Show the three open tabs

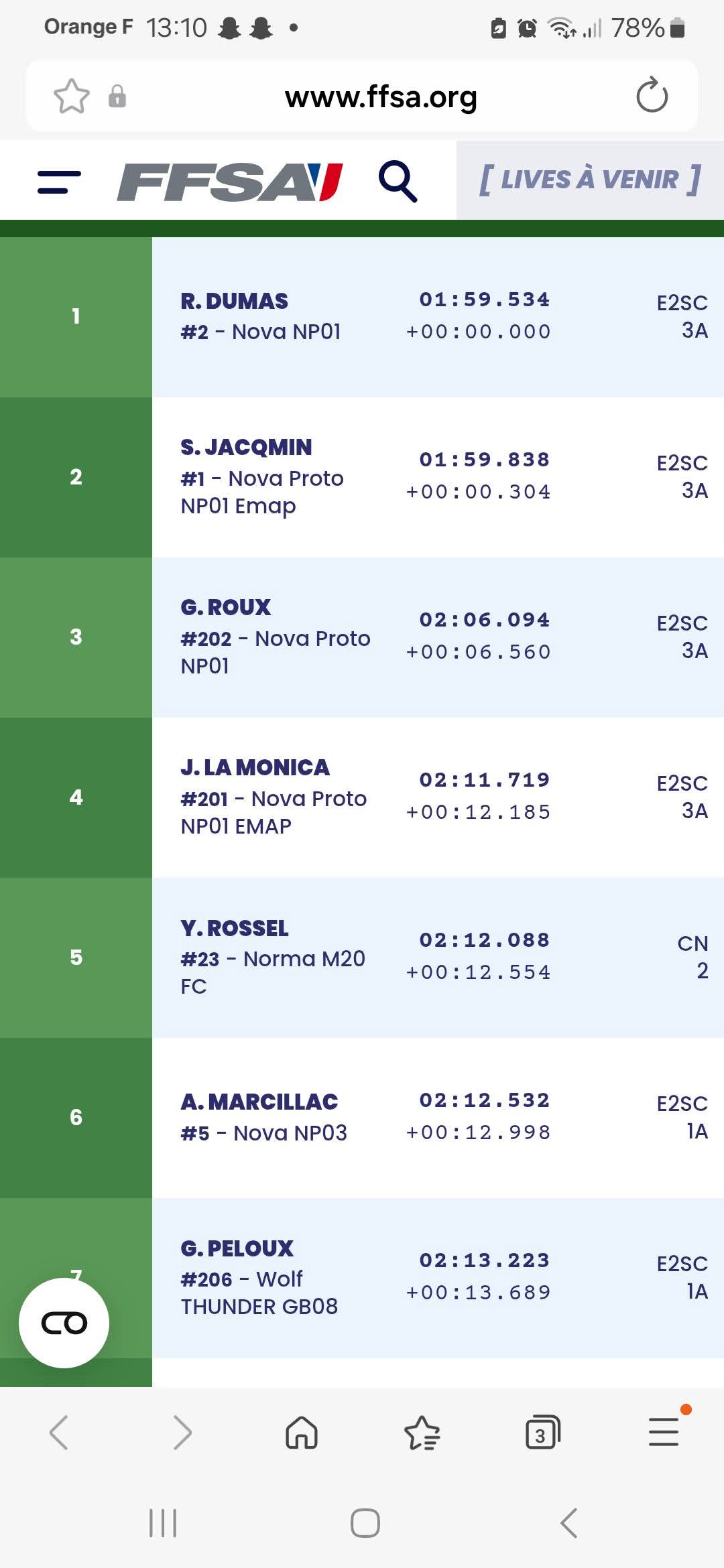pyautogui.click(x=542, y=1433)
